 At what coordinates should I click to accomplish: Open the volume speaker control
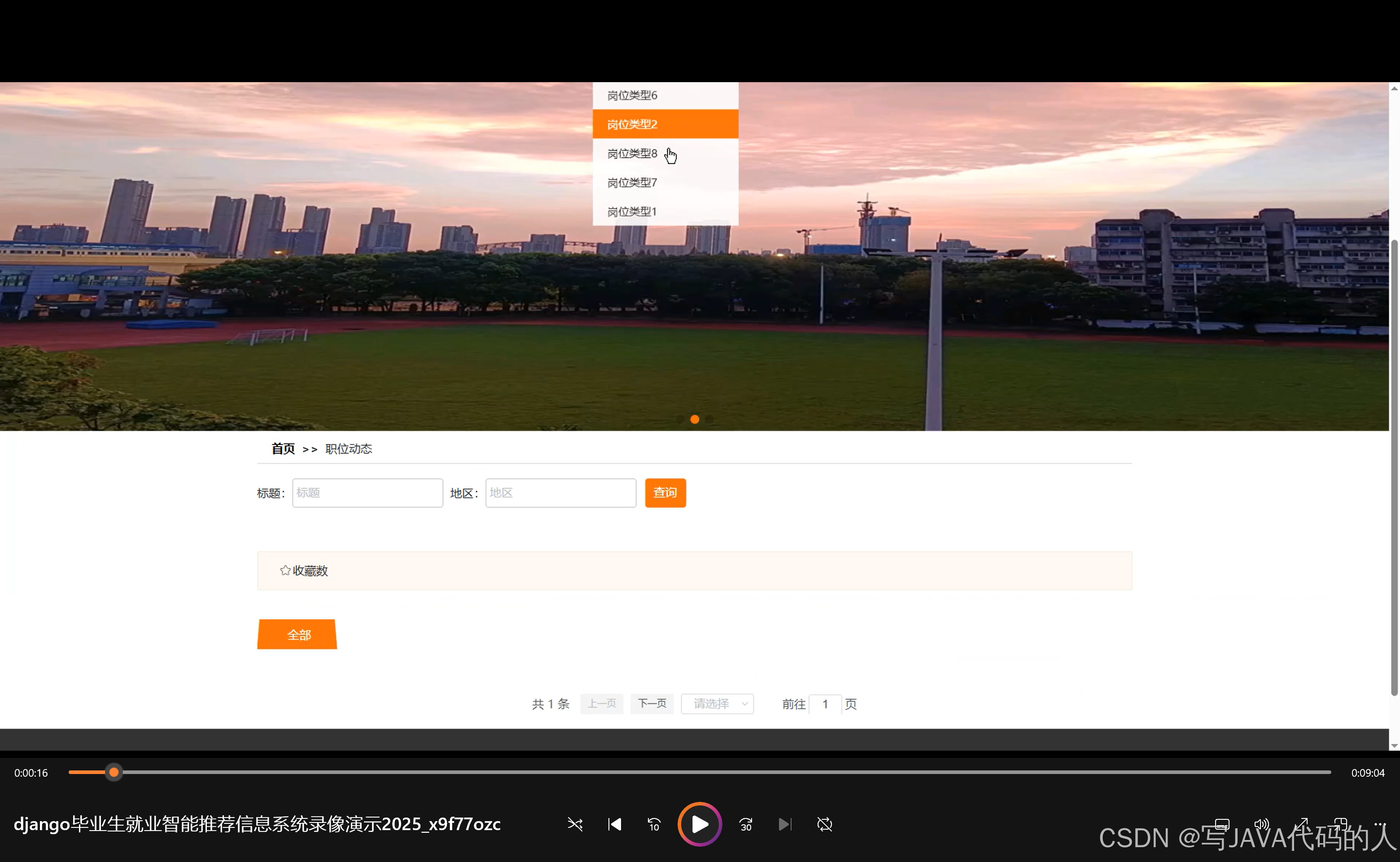pos(1261,824)
